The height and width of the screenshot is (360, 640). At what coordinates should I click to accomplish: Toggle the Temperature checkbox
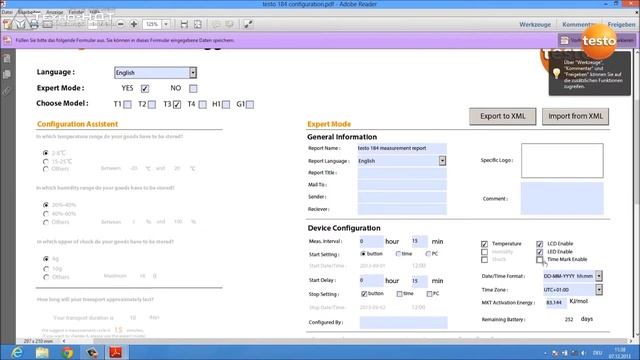coord(484,244)
